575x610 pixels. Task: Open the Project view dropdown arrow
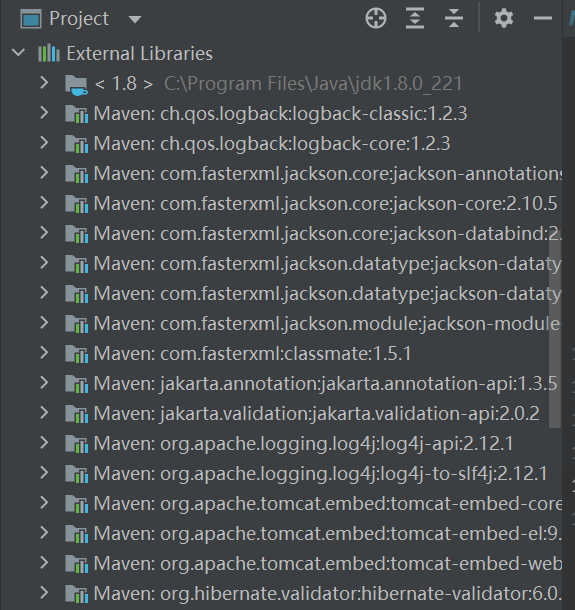(135, 19)
